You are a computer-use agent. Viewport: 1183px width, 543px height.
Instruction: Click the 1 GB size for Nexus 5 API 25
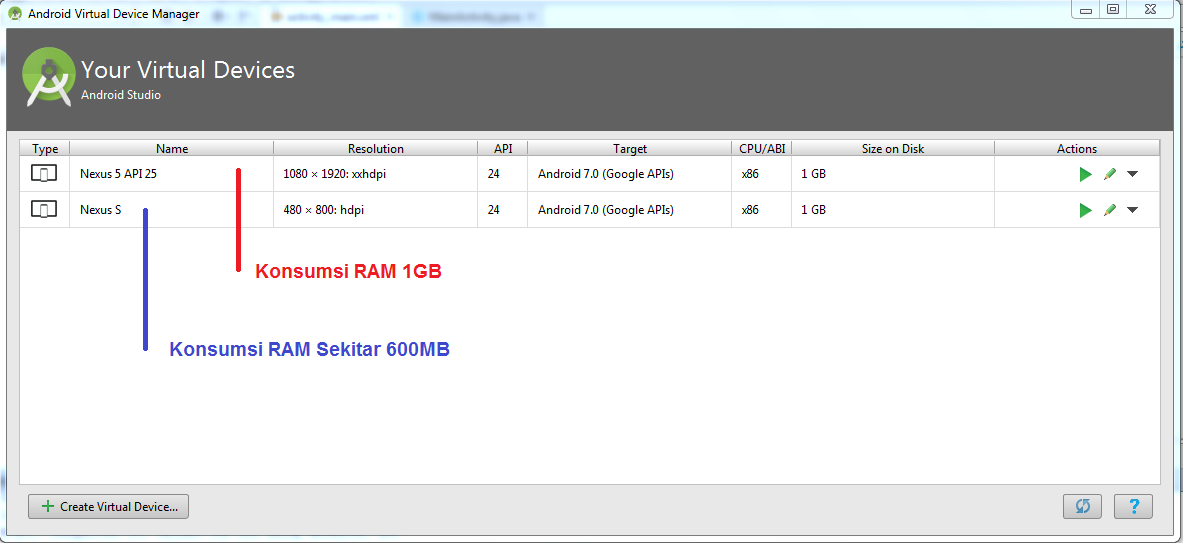pos(893,174)
